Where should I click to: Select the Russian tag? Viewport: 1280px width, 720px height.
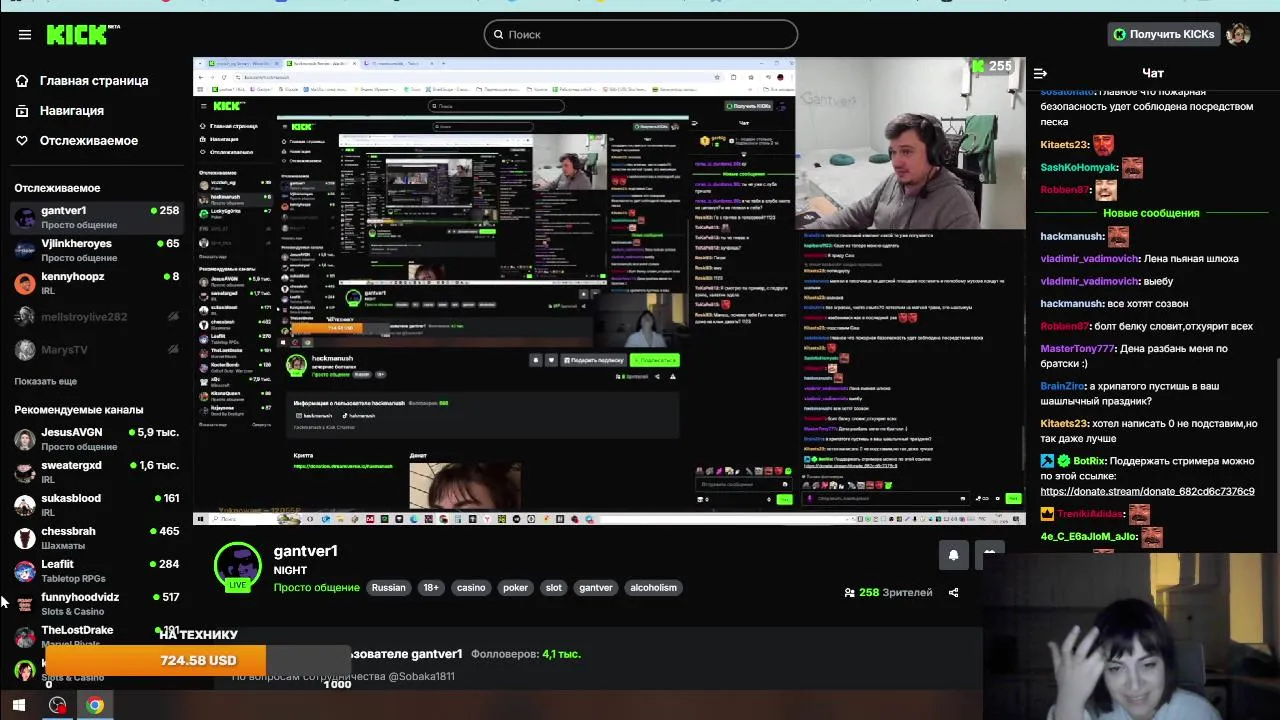[x=389, y=588]
